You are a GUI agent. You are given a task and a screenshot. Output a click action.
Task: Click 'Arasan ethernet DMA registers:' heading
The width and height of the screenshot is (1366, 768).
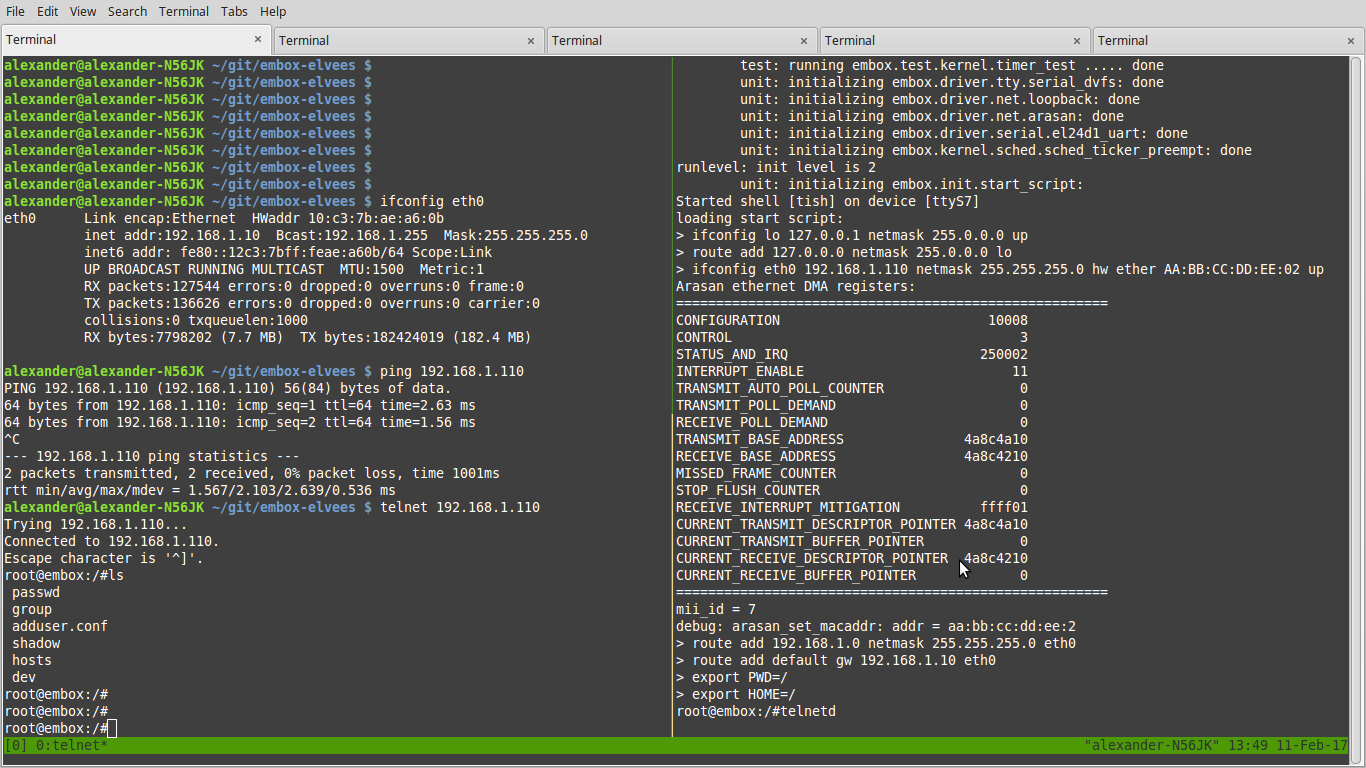(x=796, y=286)
